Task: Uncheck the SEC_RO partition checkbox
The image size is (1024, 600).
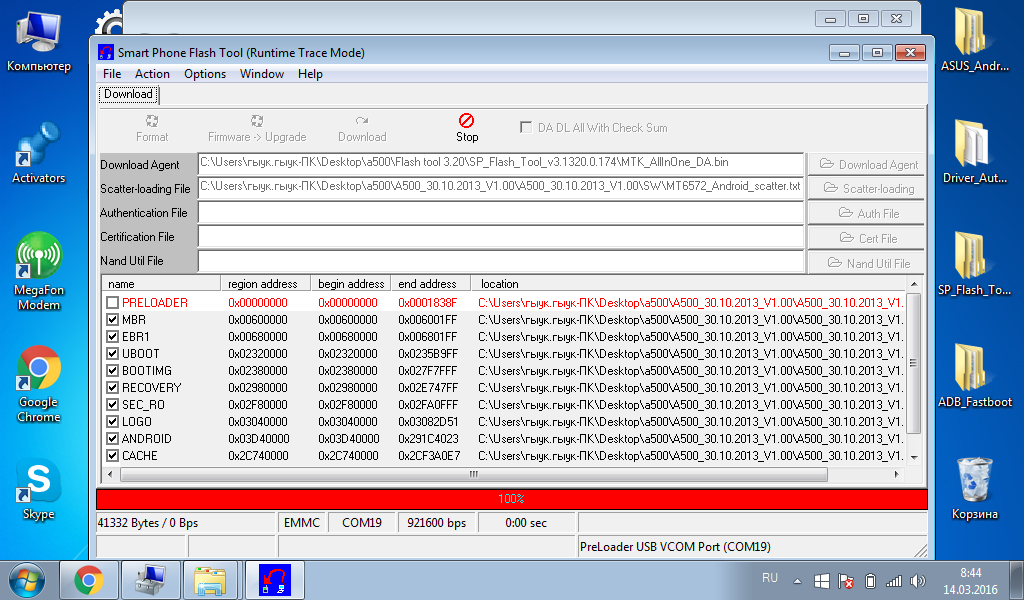Action: click(x=112, y=405)
